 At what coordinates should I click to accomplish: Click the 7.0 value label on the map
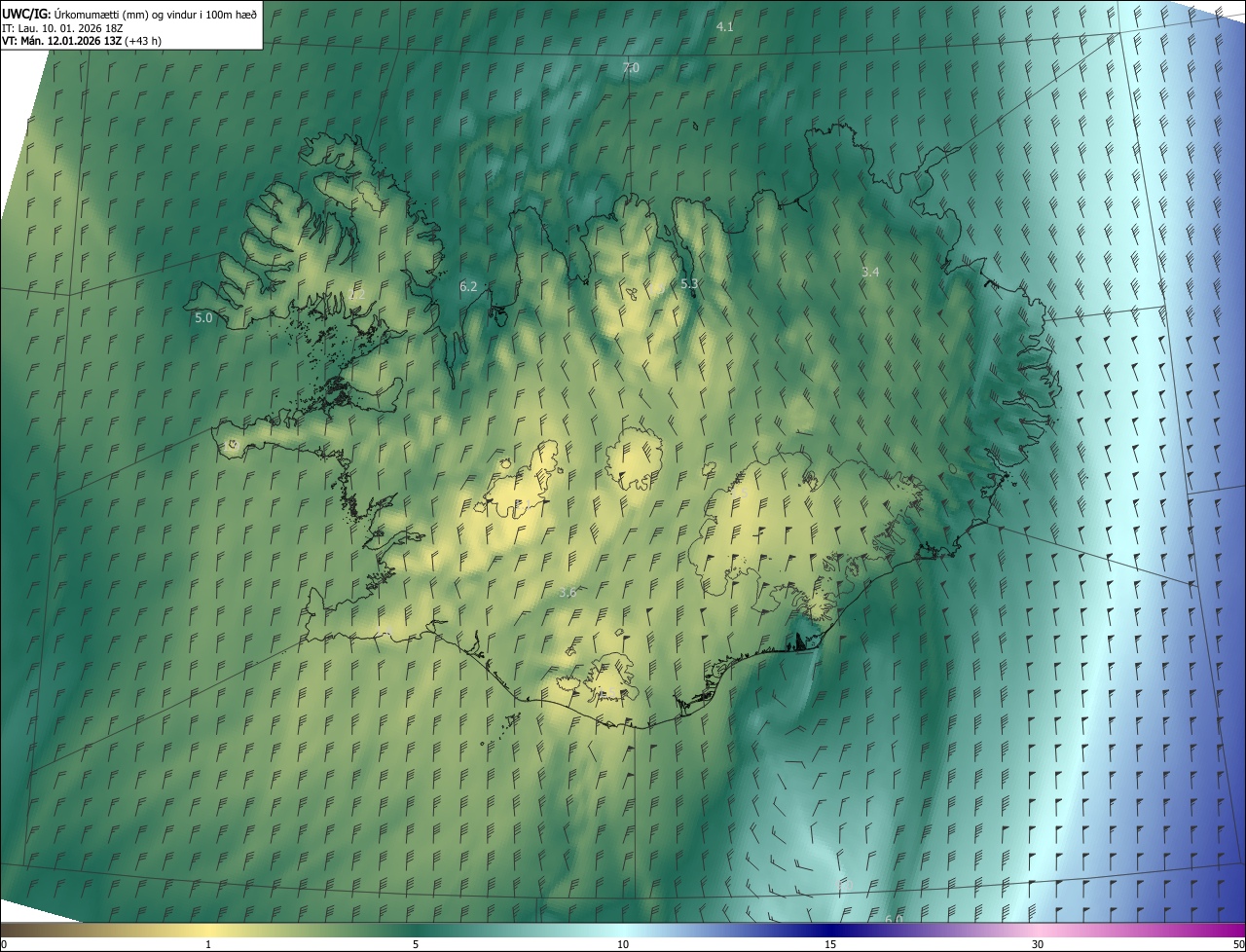631,67
